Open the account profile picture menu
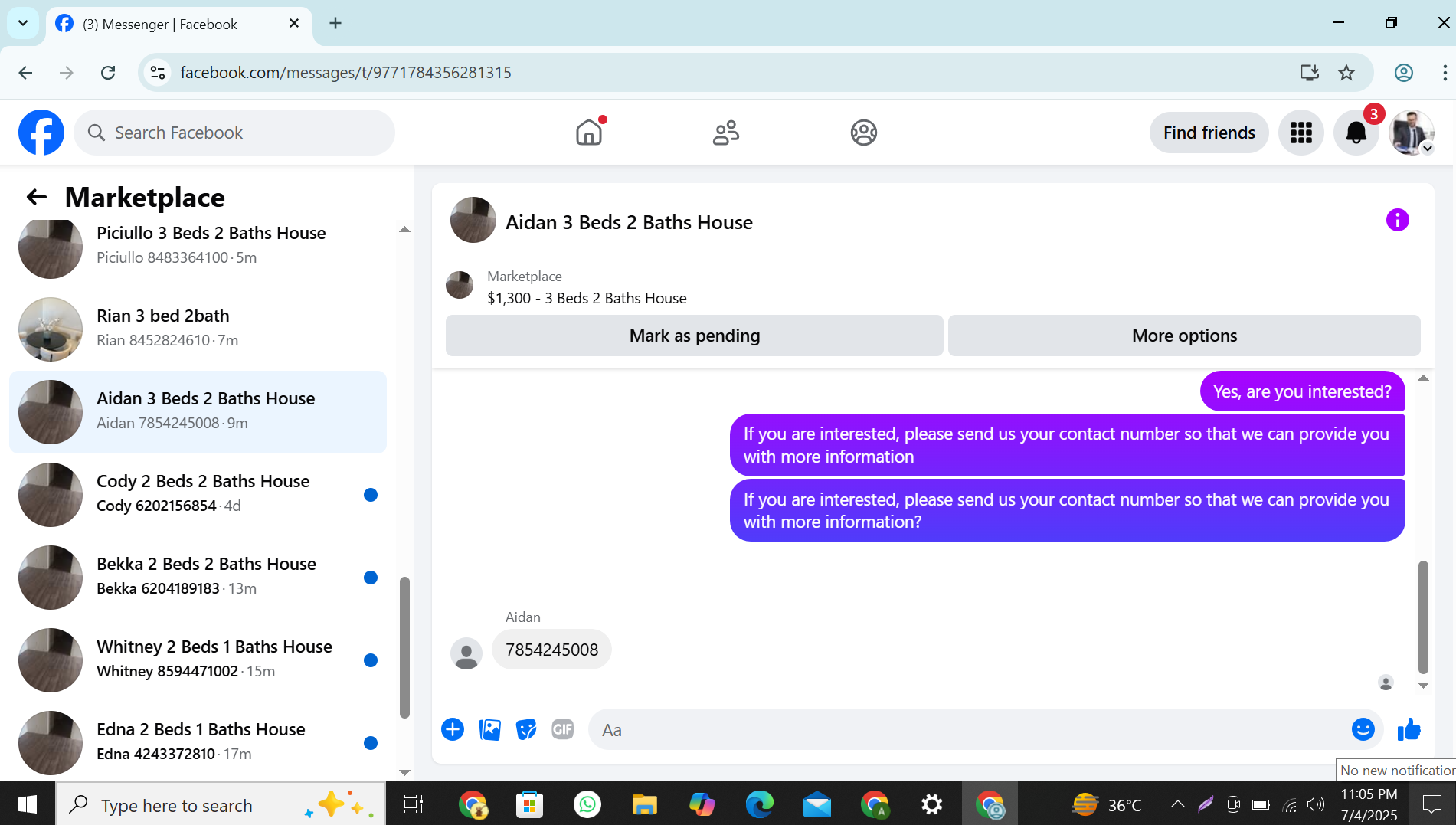1456x825 pixels. [x=1411, y=133]
